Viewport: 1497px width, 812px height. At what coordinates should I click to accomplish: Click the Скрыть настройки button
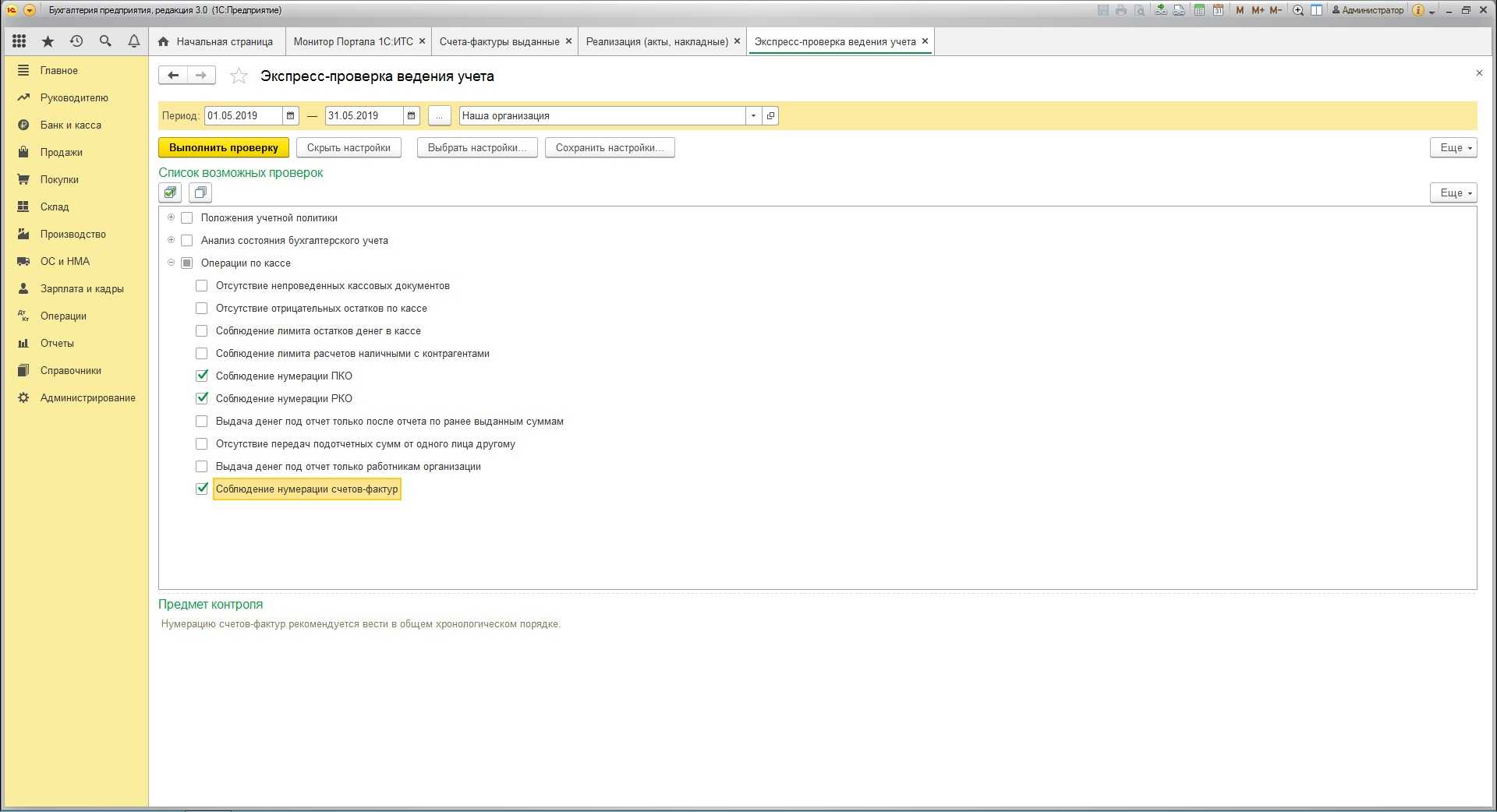(349, 147)
